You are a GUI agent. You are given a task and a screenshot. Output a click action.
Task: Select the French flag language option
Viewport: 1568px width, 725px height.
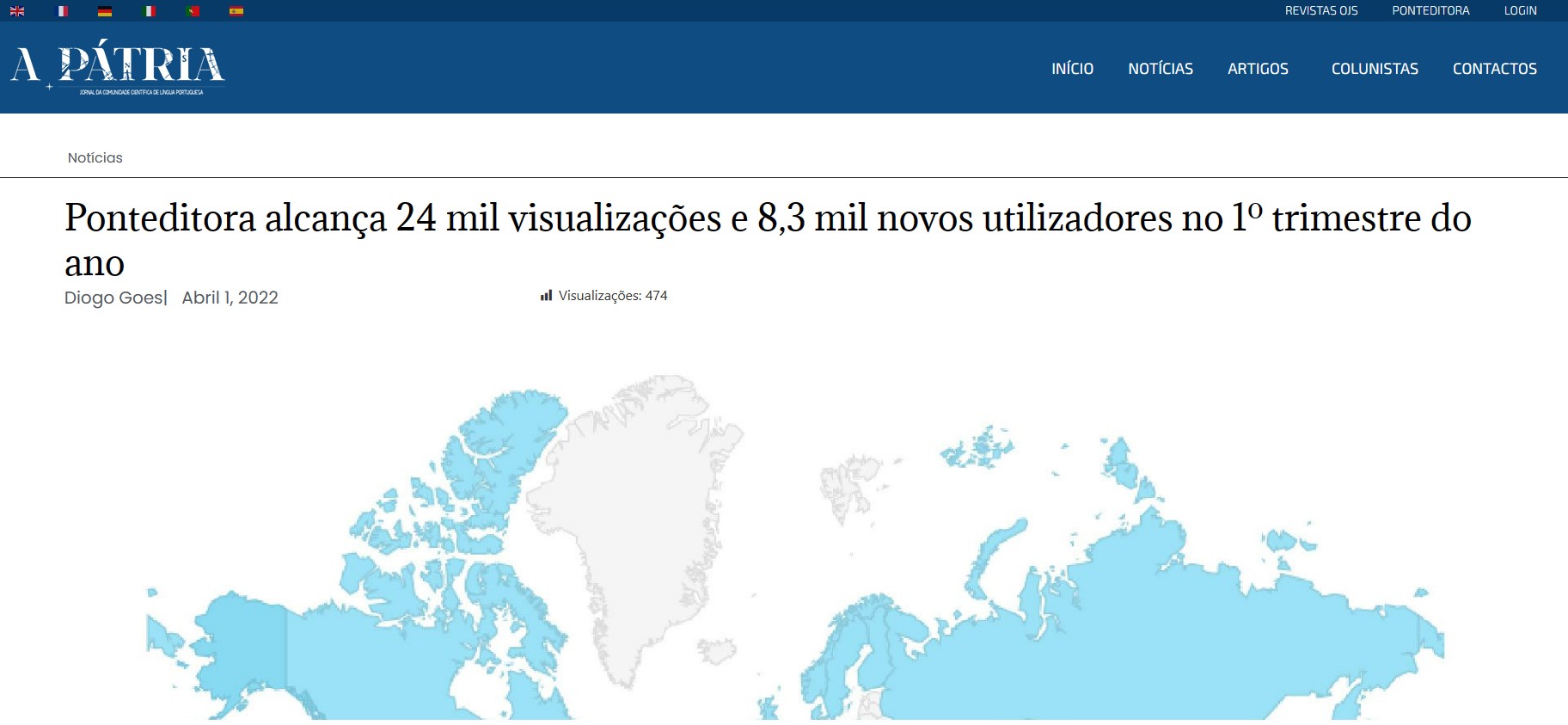62,11
